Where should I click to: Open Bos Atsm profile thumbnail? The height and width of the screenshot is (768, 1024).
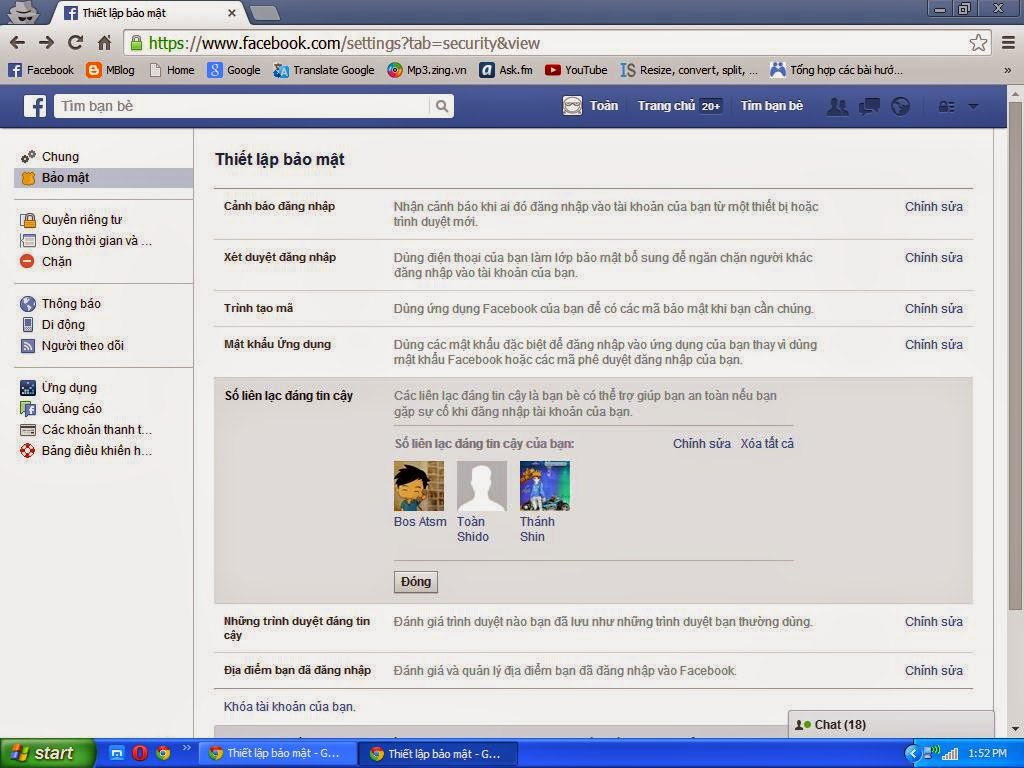coord(419,486)
